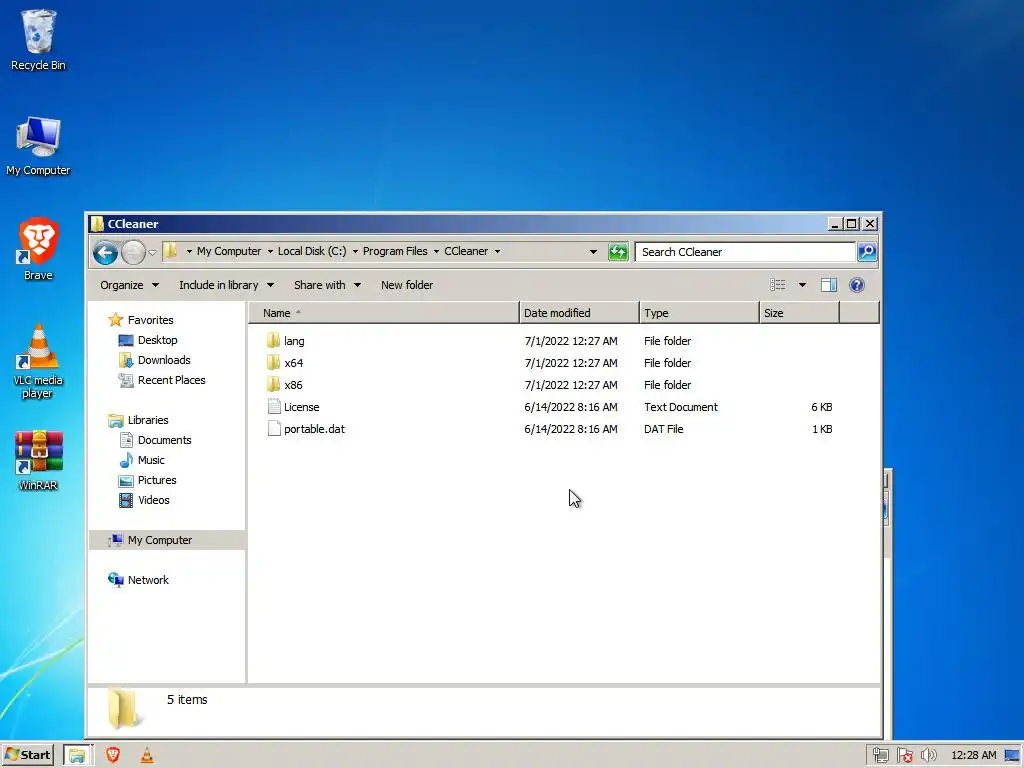The height and width of the screenshot is (768, 1024).
Task: Select the portable.dat file icon
Action: pos(274,429)
